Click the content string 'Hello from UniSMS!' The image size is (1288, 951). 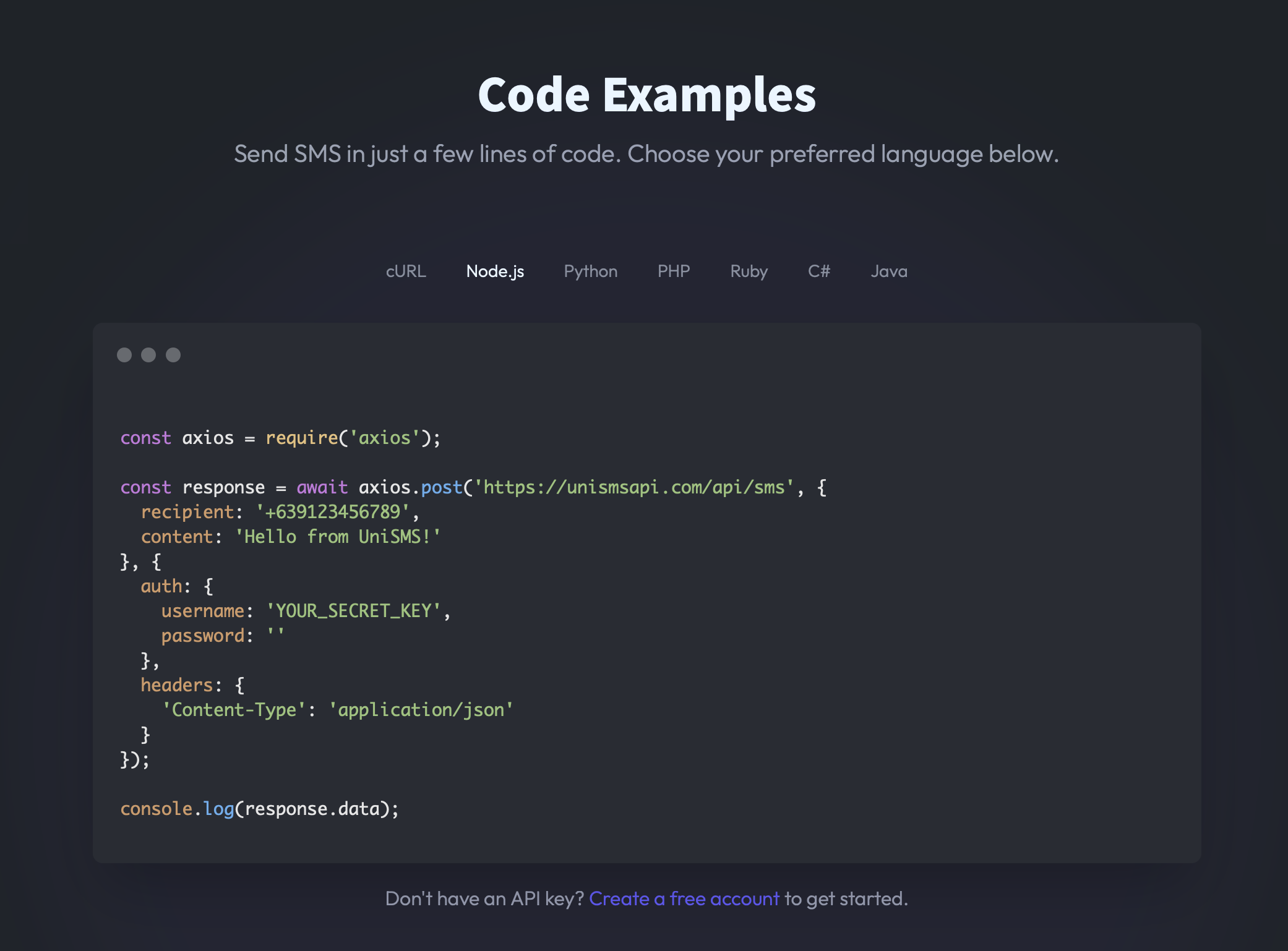pos(338,537)
